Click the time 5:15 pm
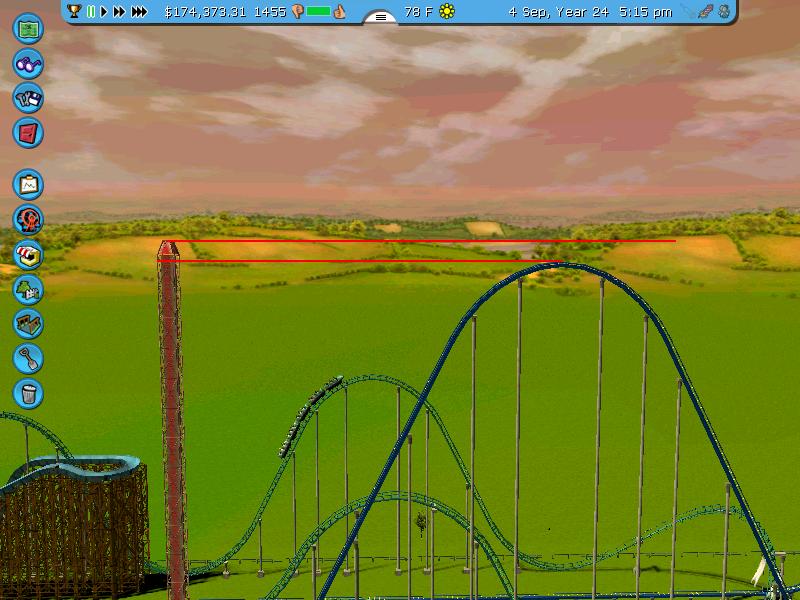800x600 pixels. click(x=645, y=12)
